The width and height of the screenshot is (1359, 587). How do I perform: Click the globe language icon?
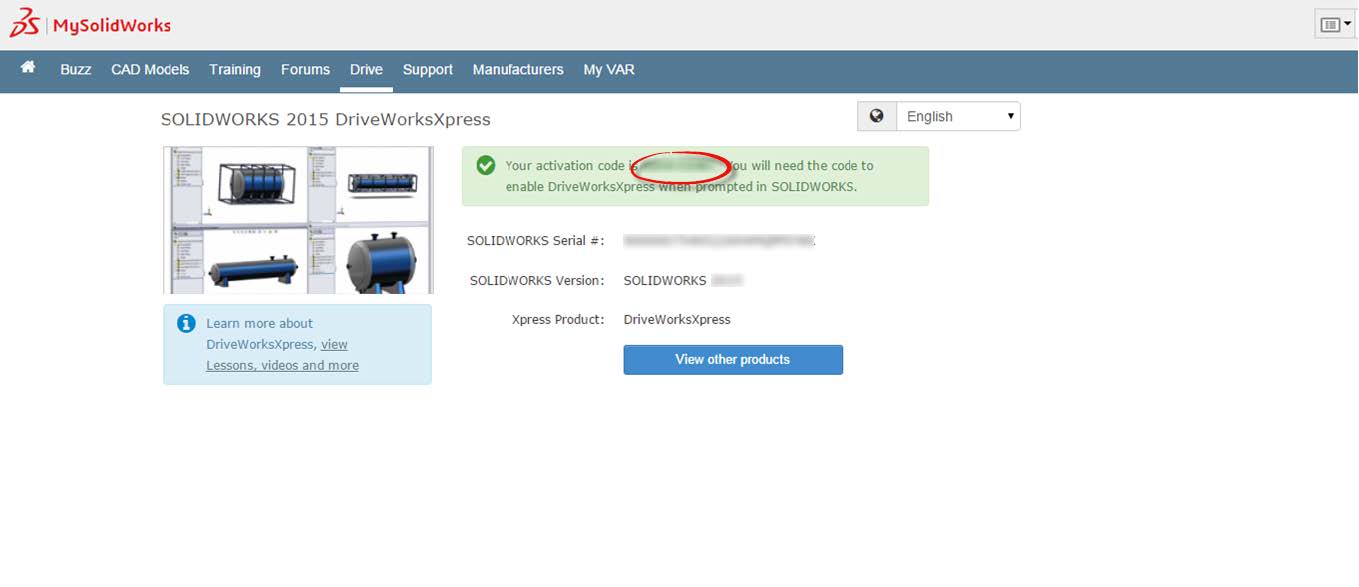(877, 116)
